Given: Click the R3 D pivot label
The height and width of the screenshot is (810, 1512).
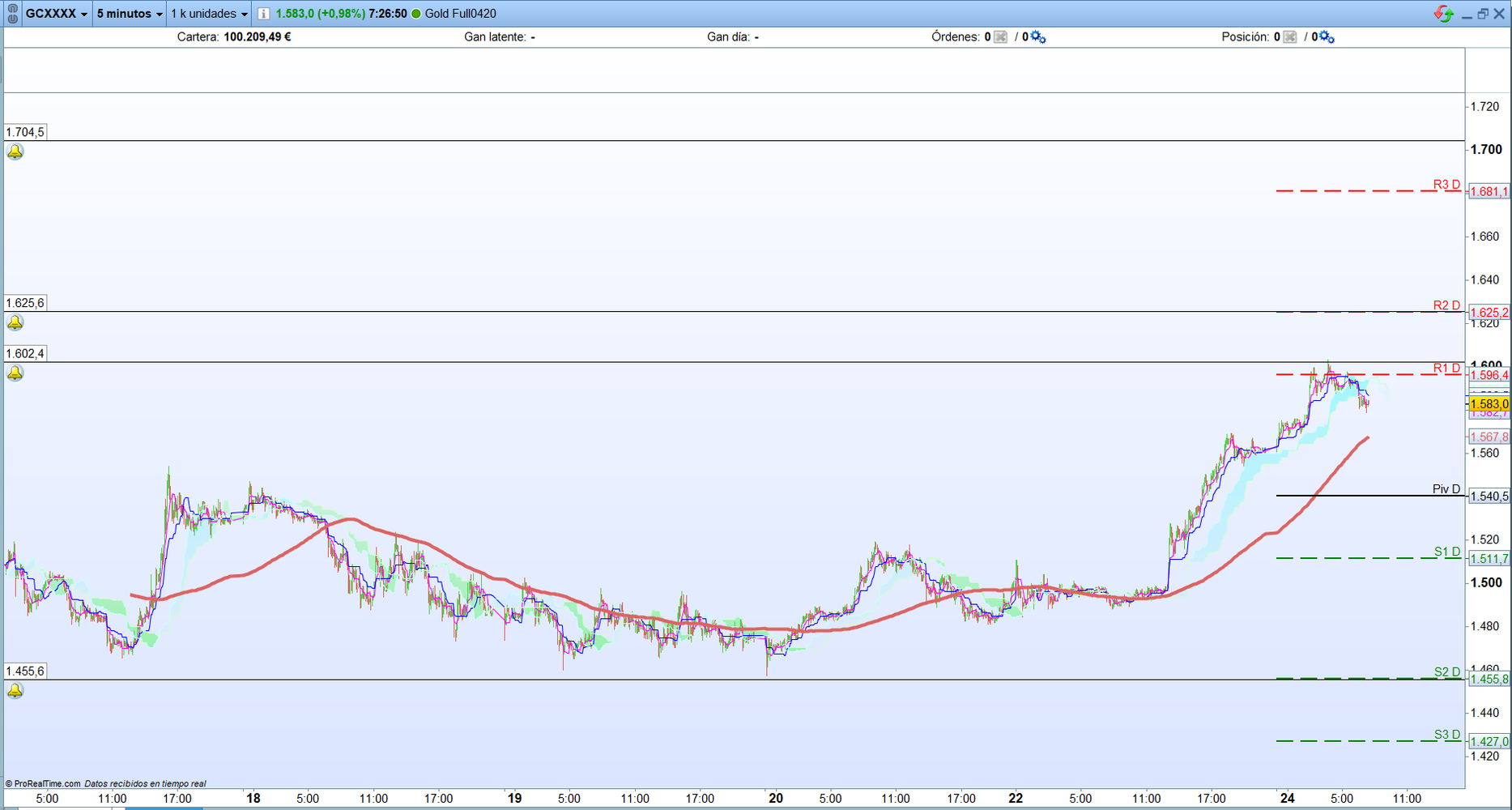Looking at the screenshot, I should tap(1446, 185).
